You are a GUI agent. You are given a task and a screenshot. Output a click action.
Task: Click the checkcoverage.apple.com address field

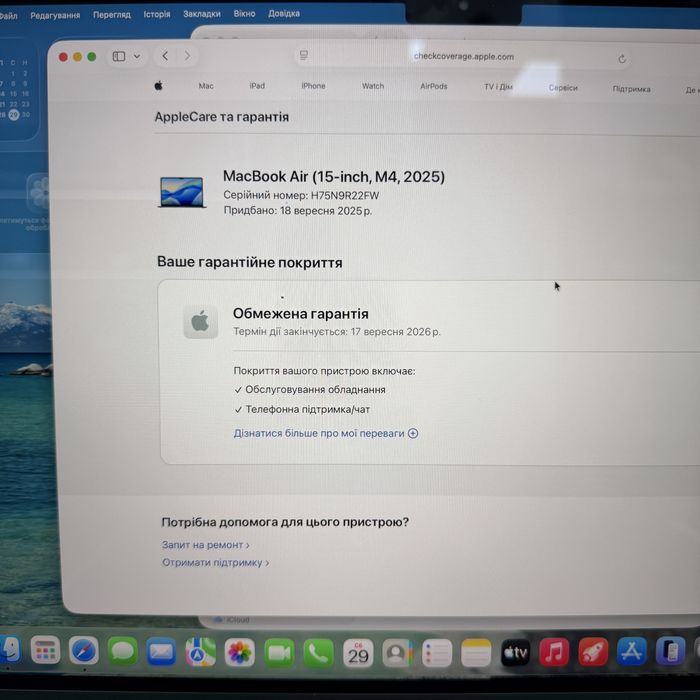tap(463, 57)
